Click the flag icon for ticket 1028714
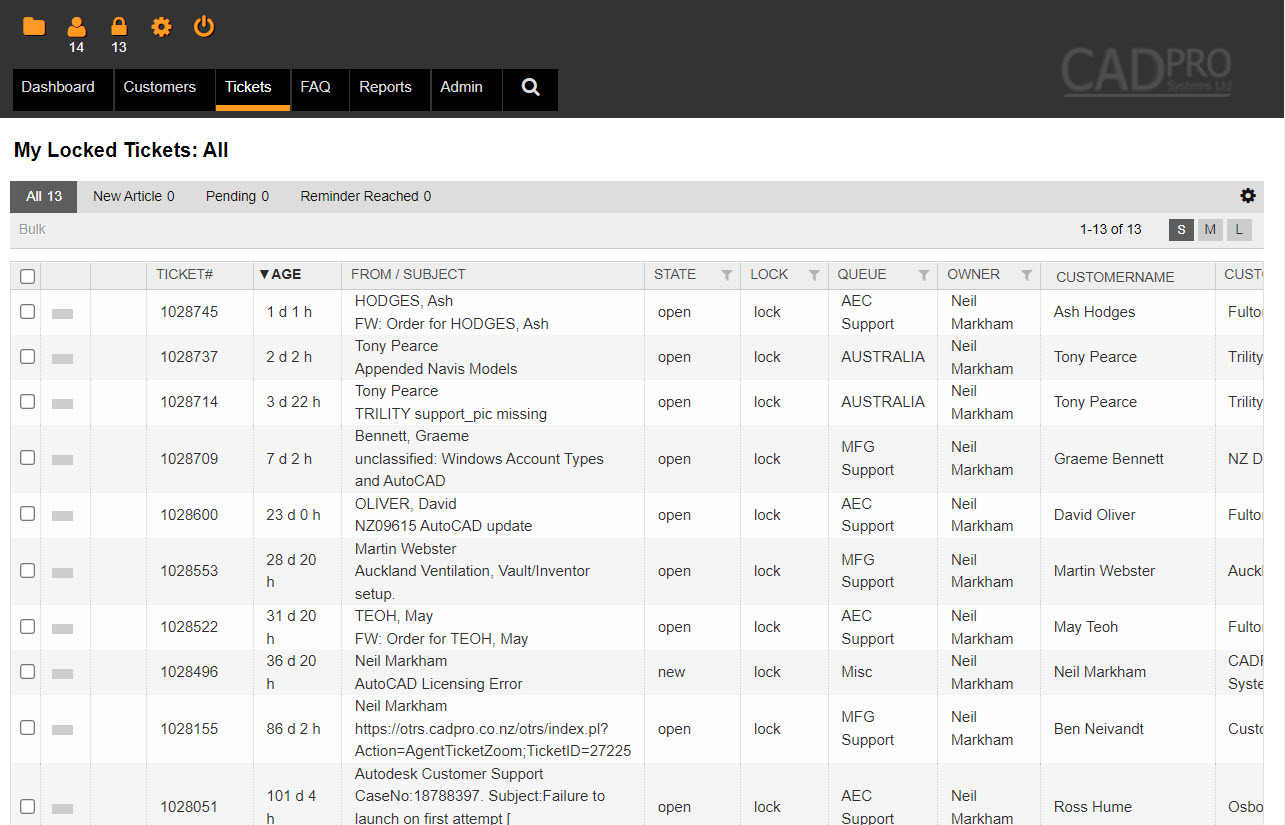This screenshot has height=825, width=1285. coord(62,403)
